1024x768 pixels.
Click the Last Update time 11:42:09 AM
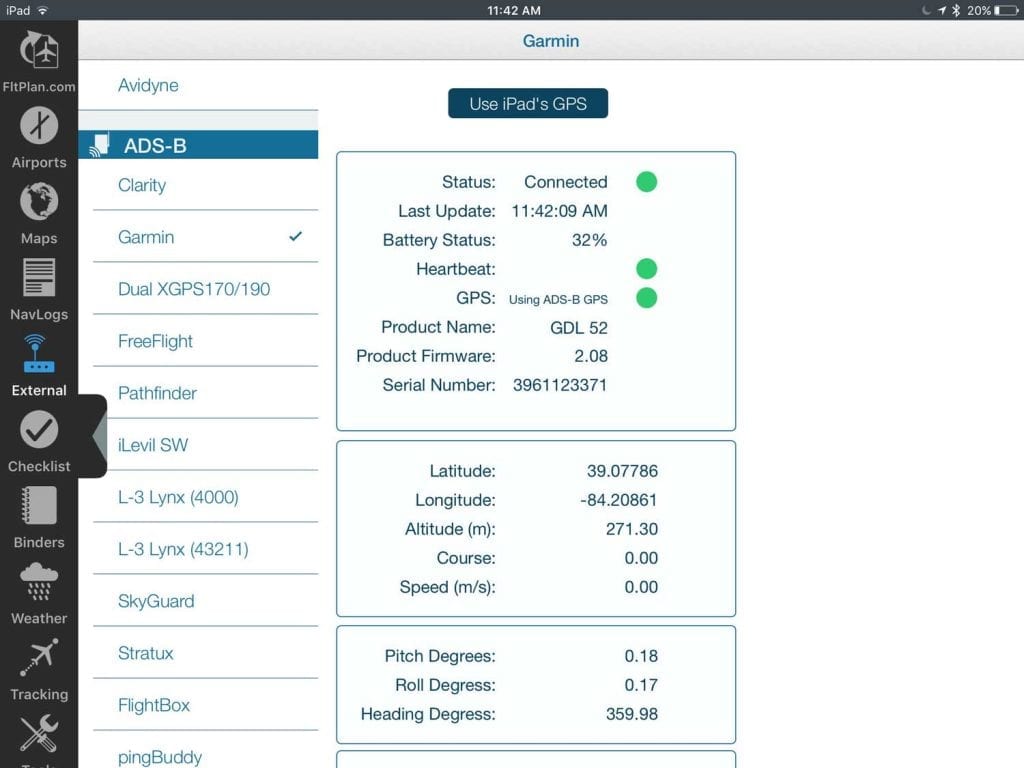[560, 211]
